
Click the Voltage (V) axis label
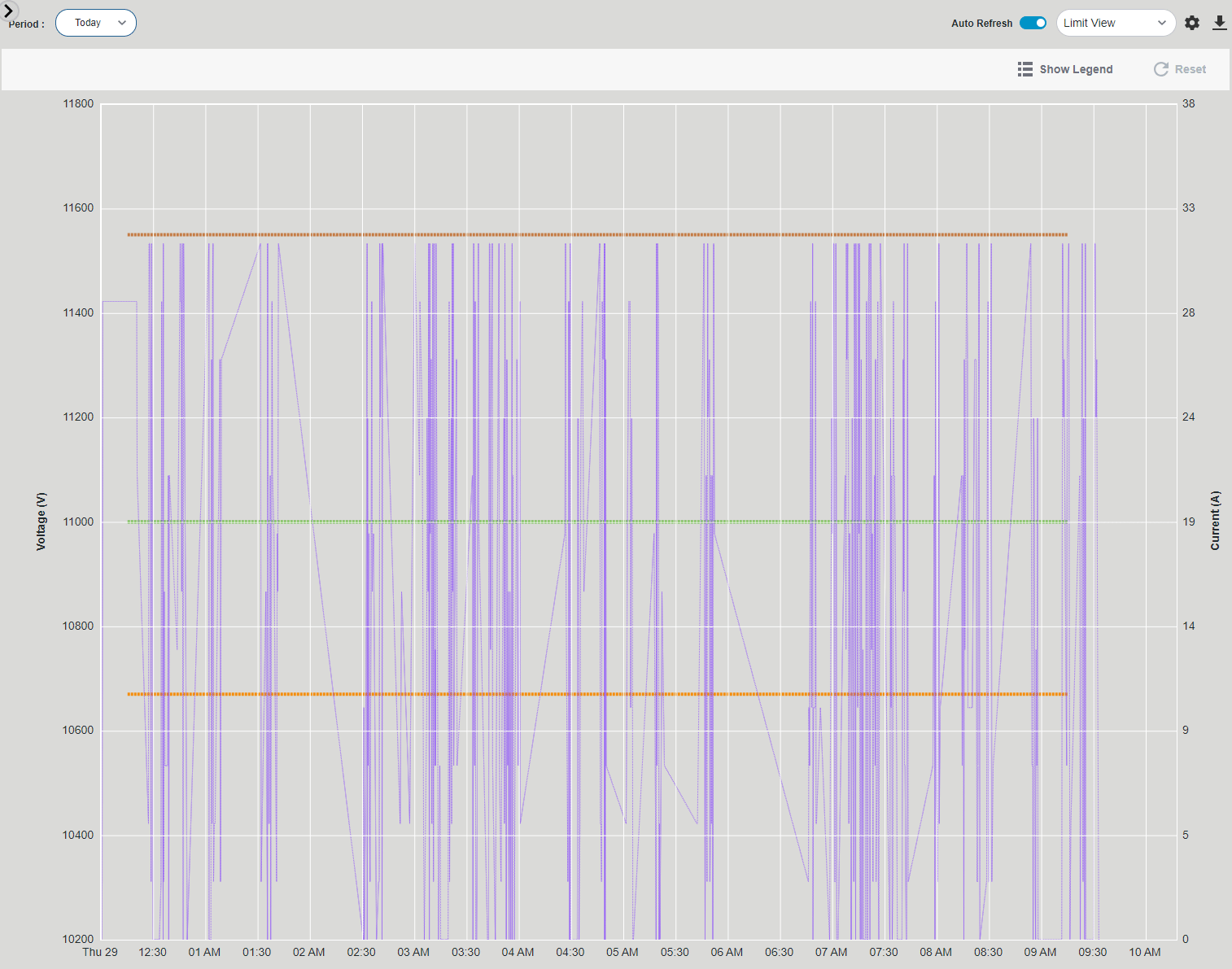pos(41,521)
